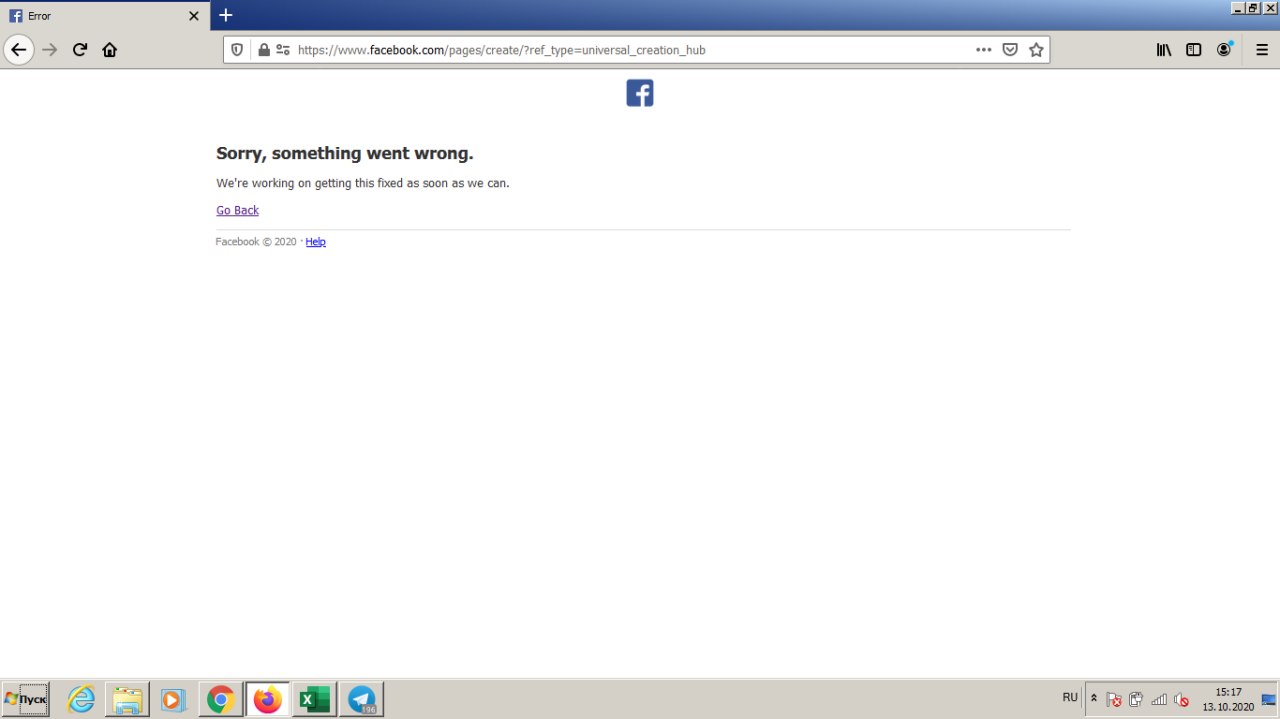The height and width of the screenshot is (719, 1280).
Task: Click the Show Desktop tray icon
Action: click(x=1268, y=699)
